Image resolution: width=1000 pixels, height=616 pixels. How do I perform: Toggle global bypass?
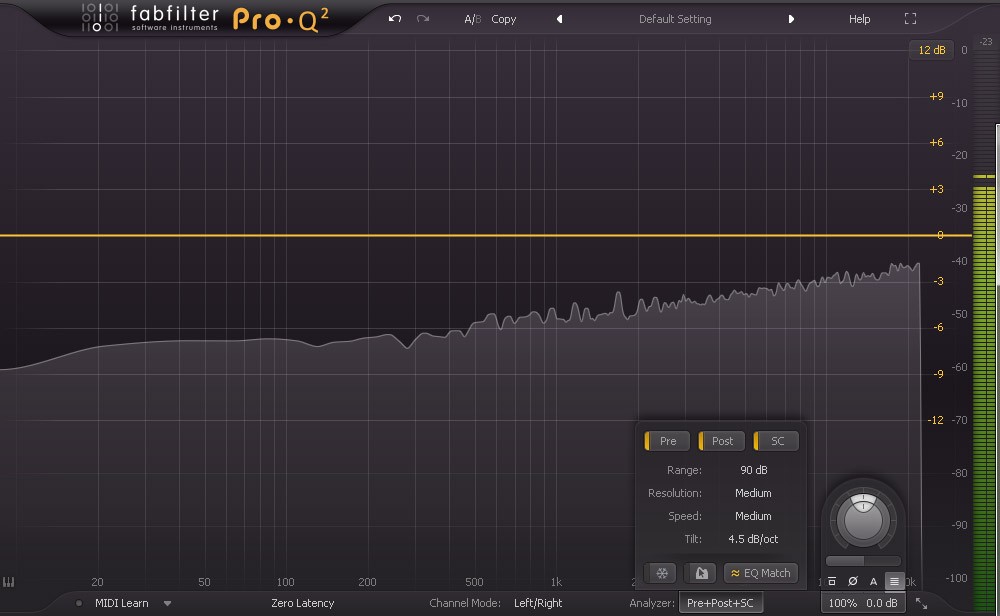tap(832, 582)
